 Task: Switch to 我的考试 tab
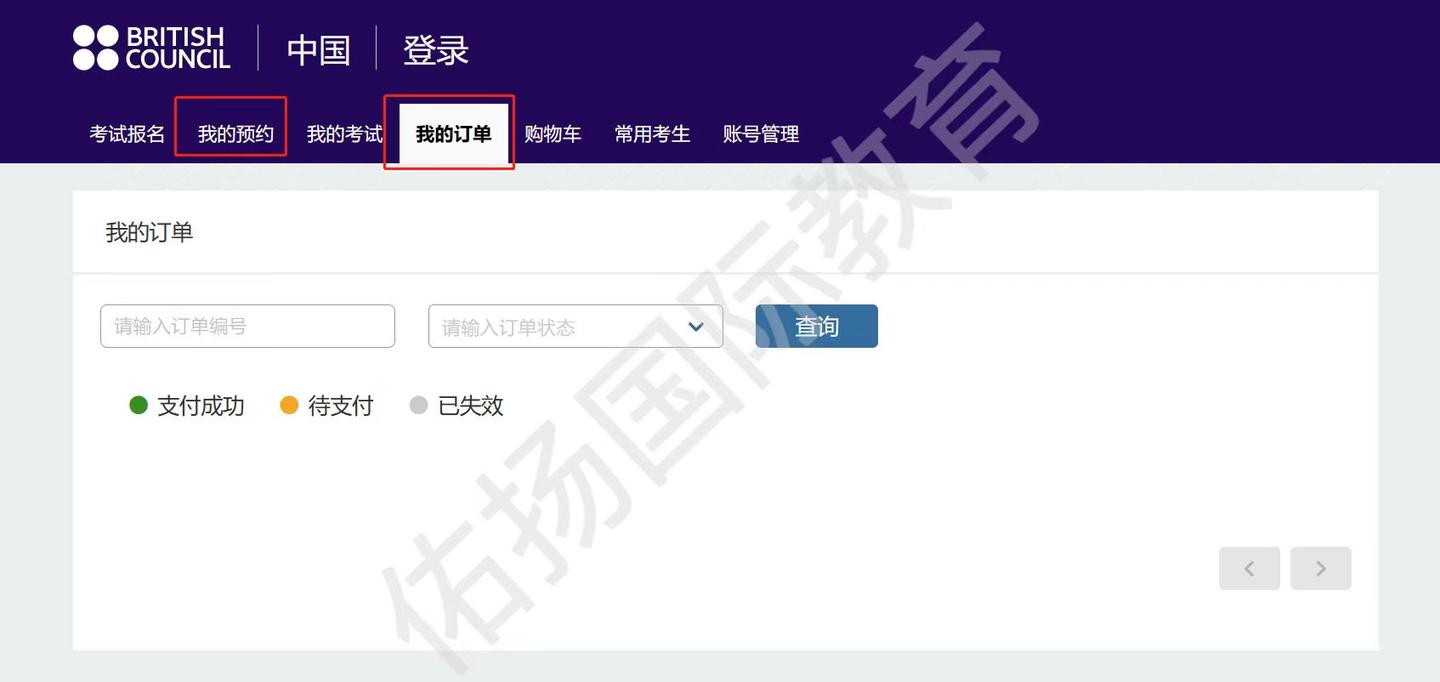click(x=344, y=134)
